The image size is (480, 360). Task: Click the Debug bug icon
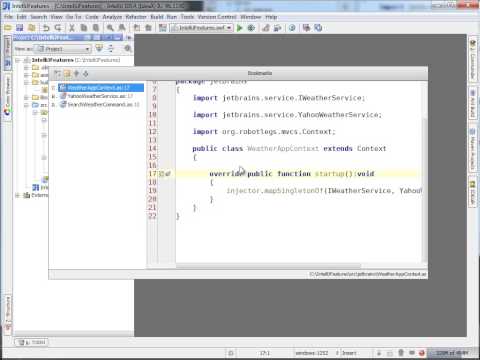(251, 28)
